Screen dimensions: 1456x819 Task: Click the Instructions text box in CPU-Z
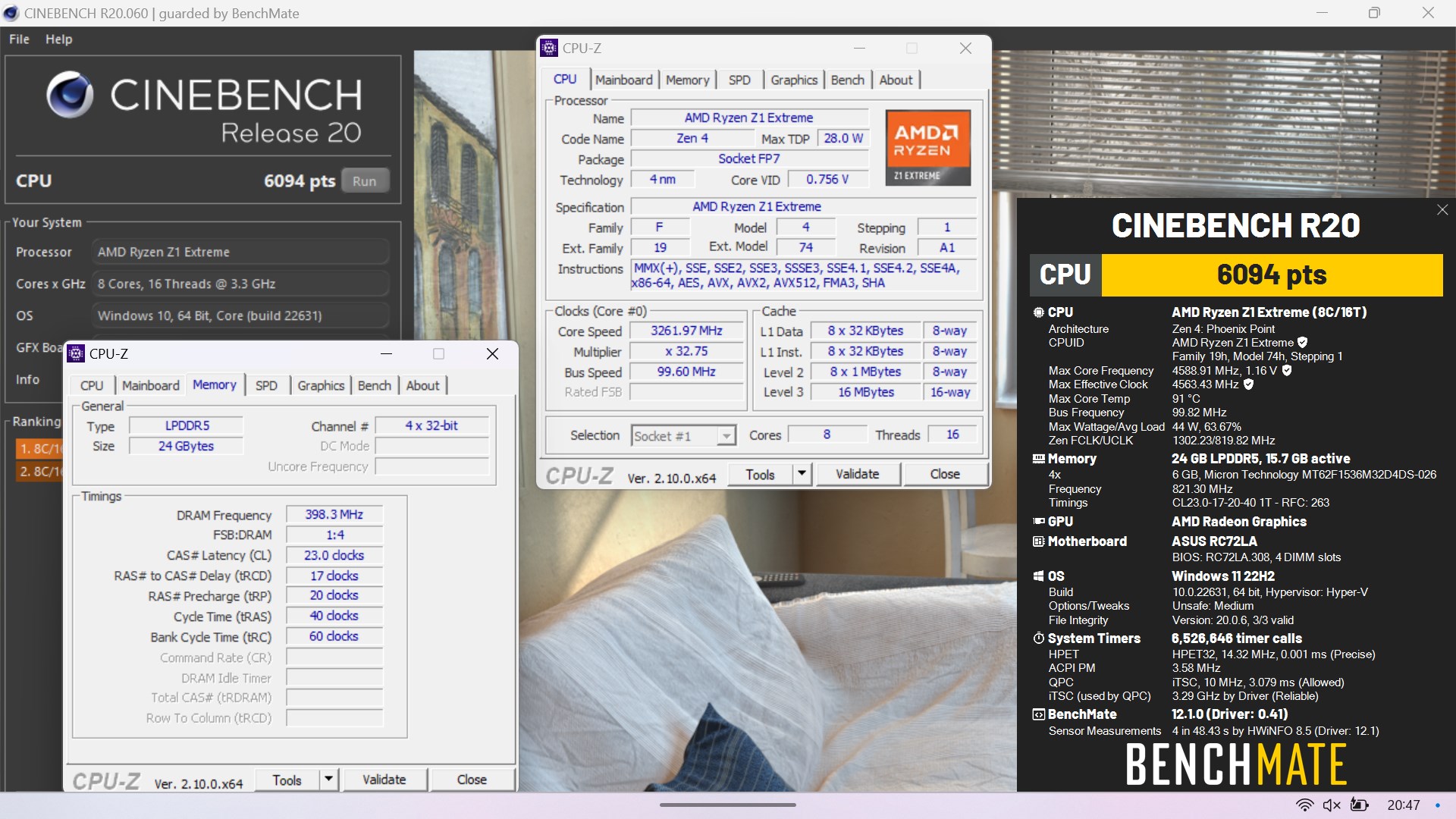(x=803, y=275)
